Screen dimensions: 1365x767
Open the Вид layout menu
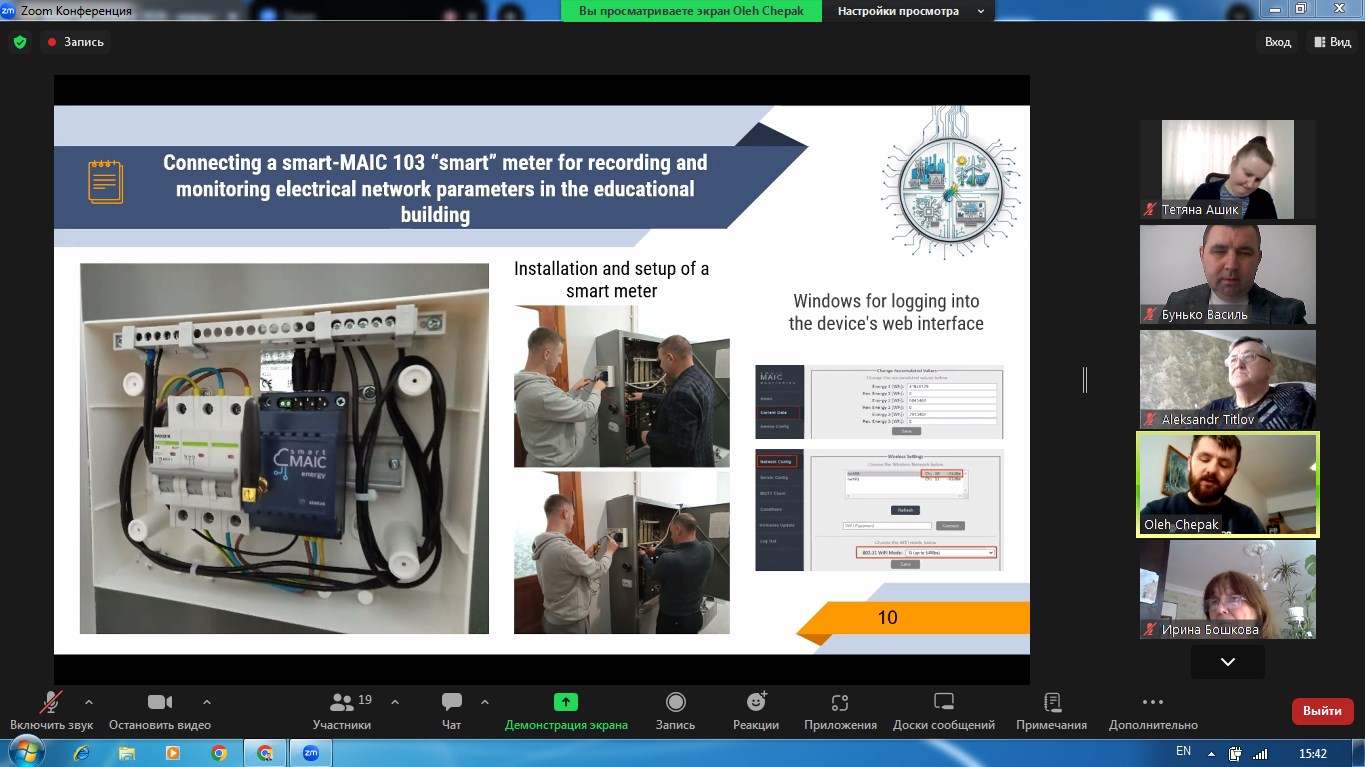coord(1332,42)
